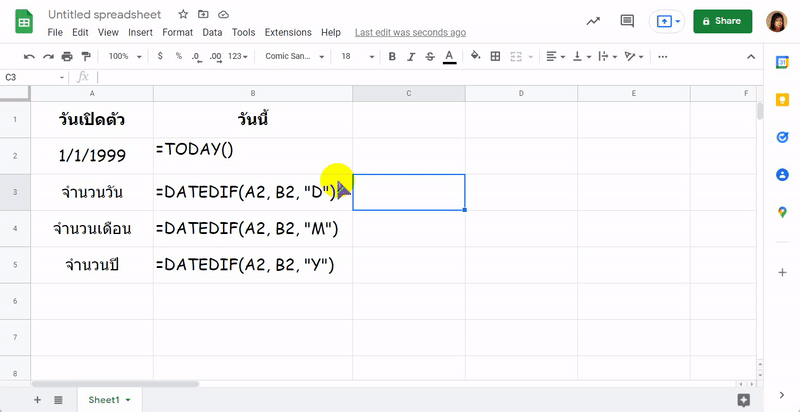Open Last edit was seconds ago link

pyautogui.click(x=410, y=32)
